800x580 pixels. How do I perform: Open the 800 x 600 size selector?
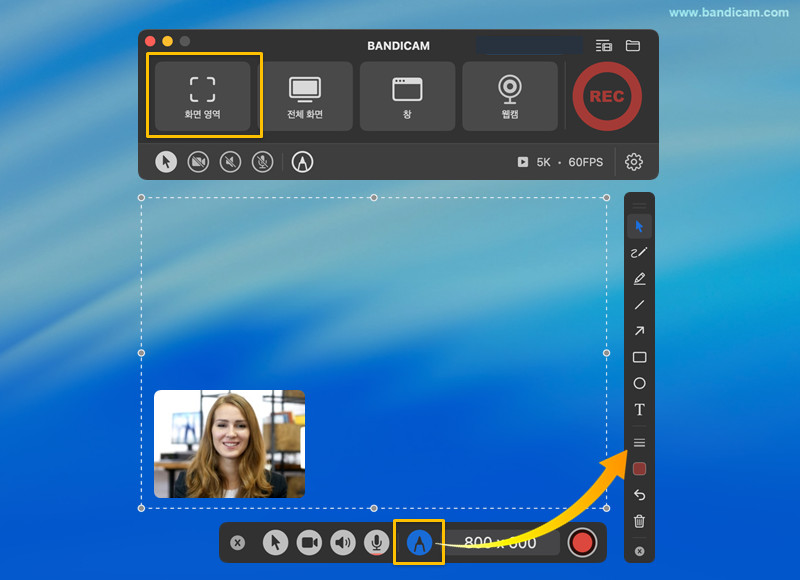coord(500,542)
